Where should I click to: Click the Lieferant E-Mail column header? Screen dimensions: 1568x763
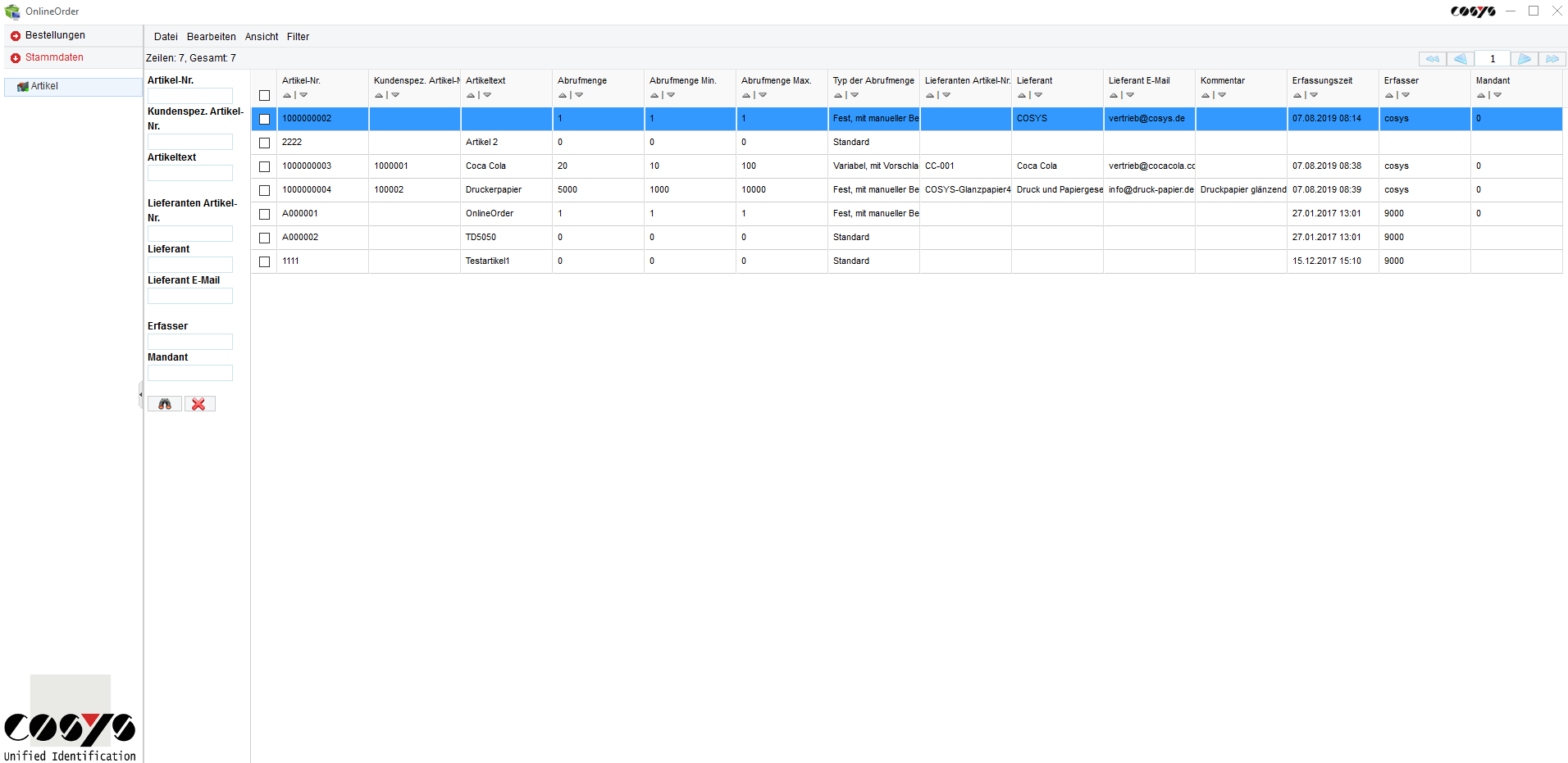pos(1139,80)
